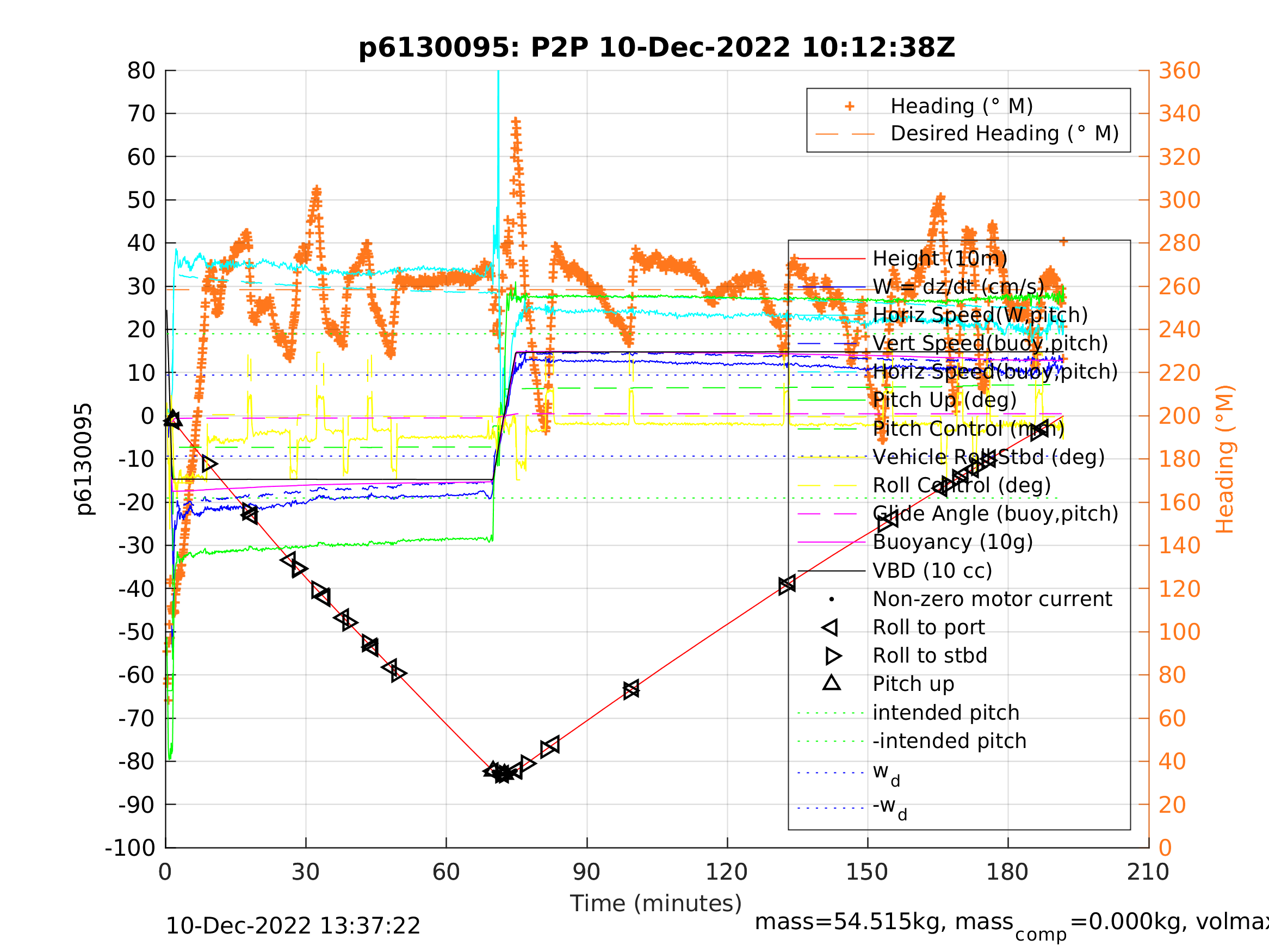
Task: Click the Heading (°M) right axis label
Action: [x=1224, y=460]
